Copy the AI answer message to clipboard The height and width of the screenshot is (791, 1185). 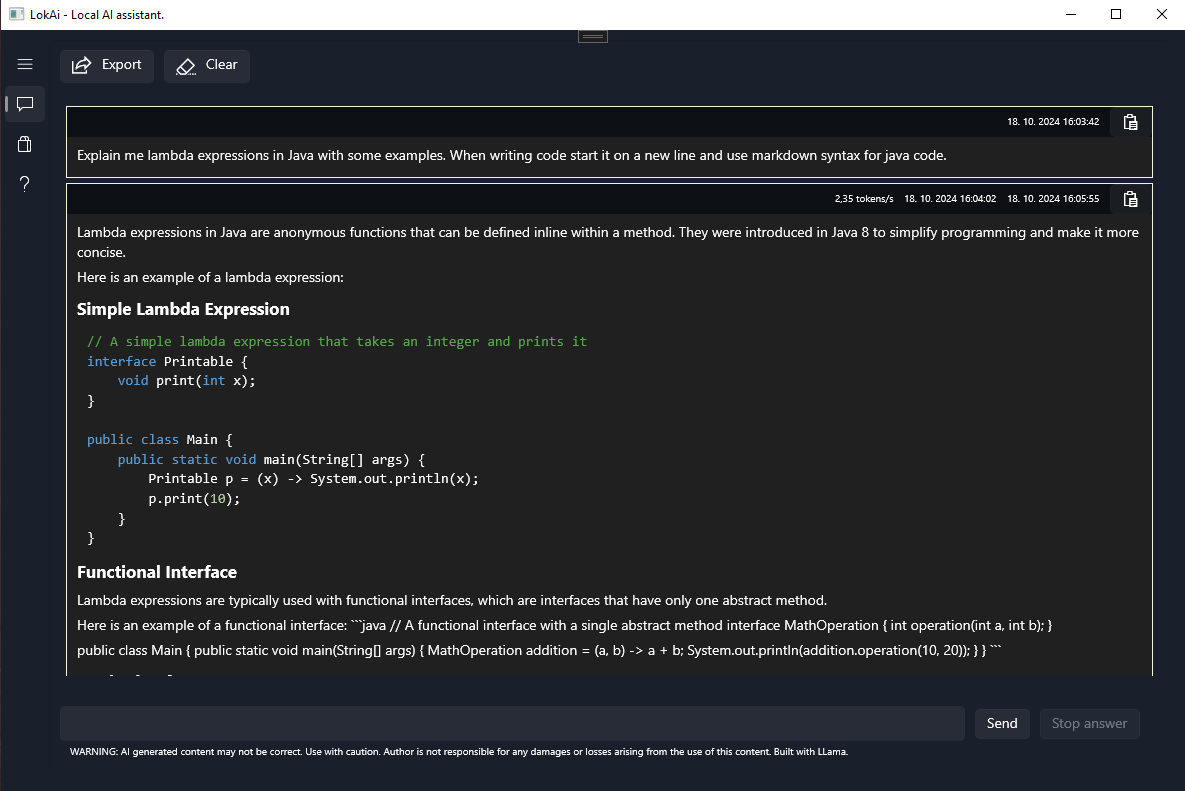pos(1131,199)
